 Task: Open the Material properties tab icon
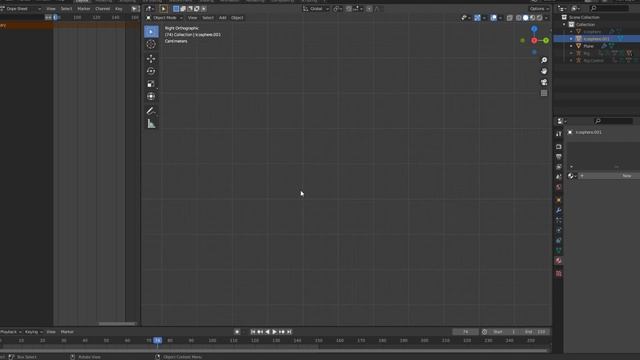[x=559, y=261]
